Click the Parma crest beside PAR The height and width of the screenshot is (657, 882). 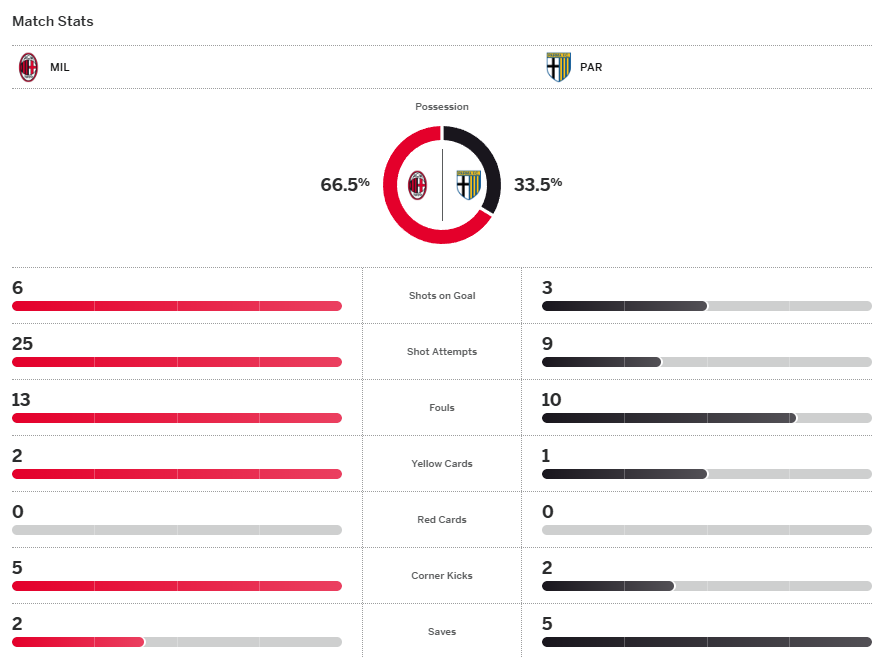557,68
